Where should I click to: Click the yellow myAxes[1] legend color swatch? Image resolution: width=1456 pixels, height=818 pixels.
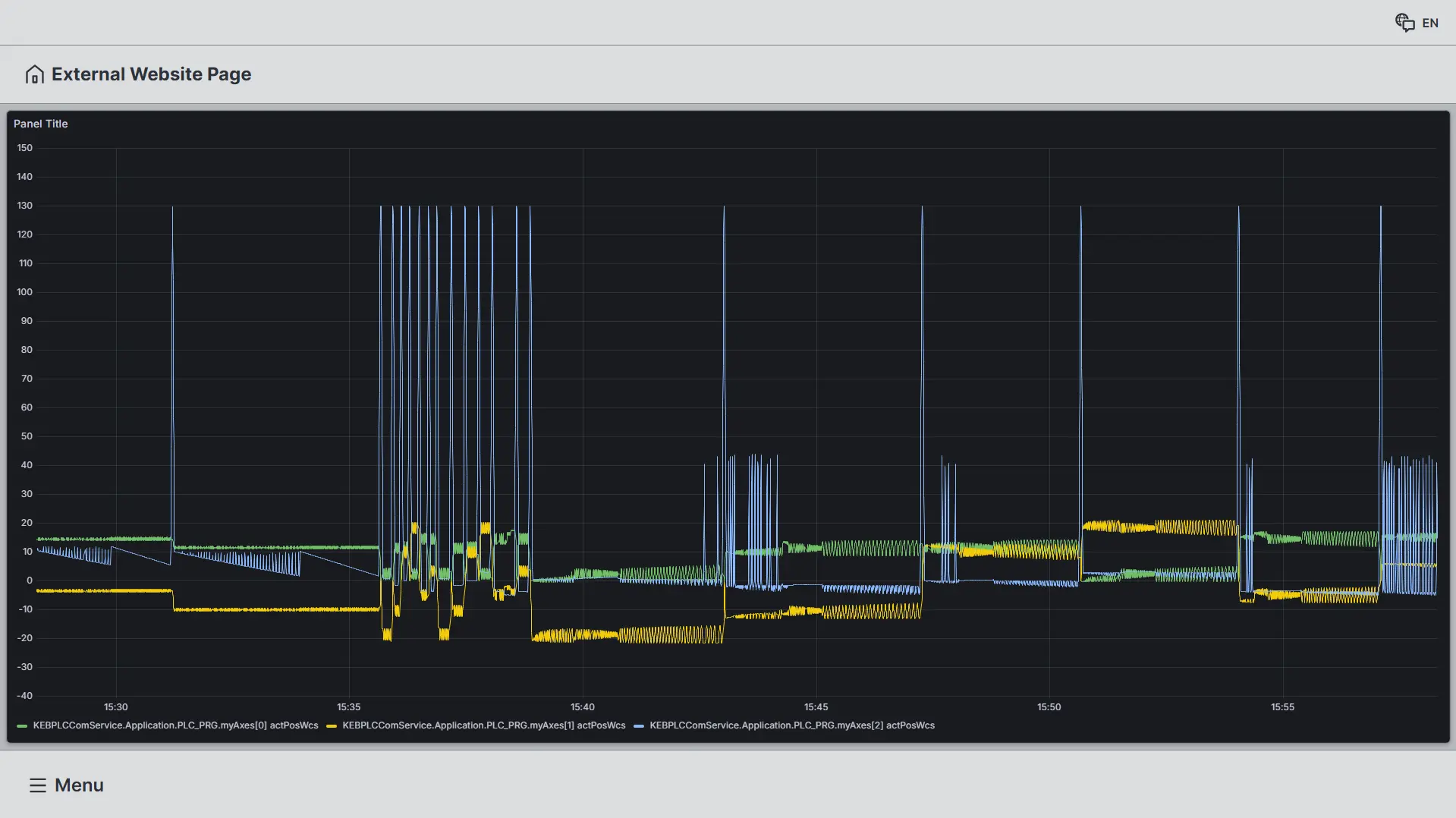tap(332, 726)
